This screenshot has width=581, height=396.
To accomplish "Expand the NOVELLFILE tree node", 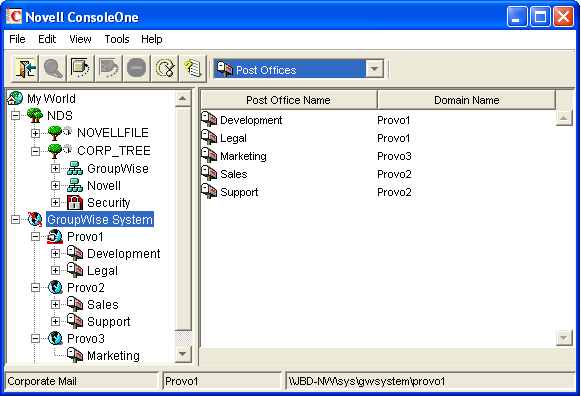I will coord(35,133).
